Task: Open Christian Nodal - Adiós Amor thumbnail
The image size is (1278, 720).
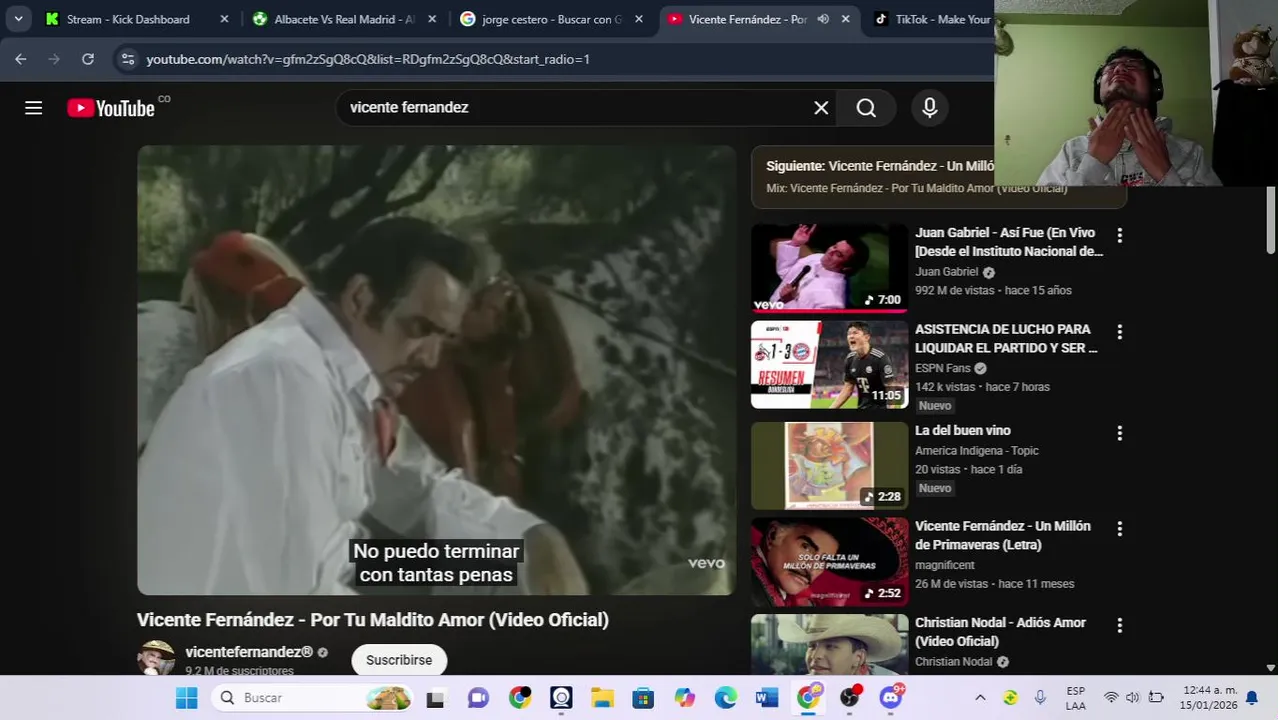Action: point(829,645)
